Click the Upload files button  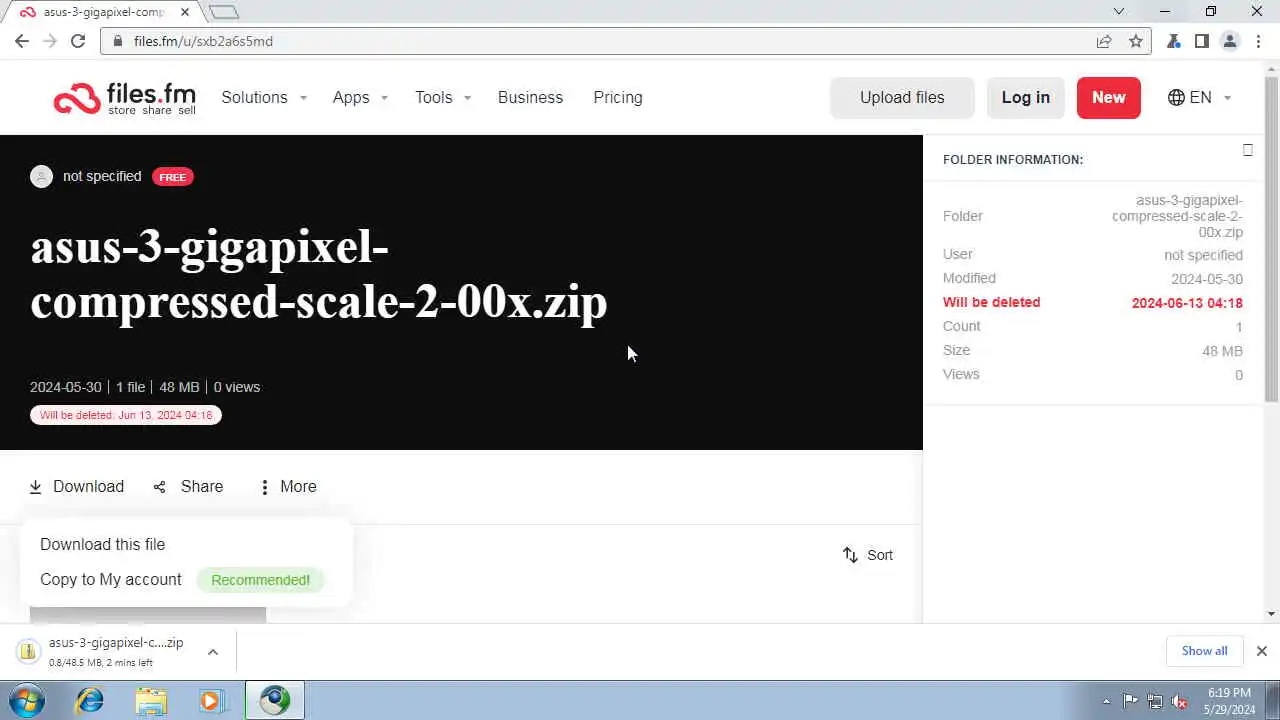click(x=902, y=97)
